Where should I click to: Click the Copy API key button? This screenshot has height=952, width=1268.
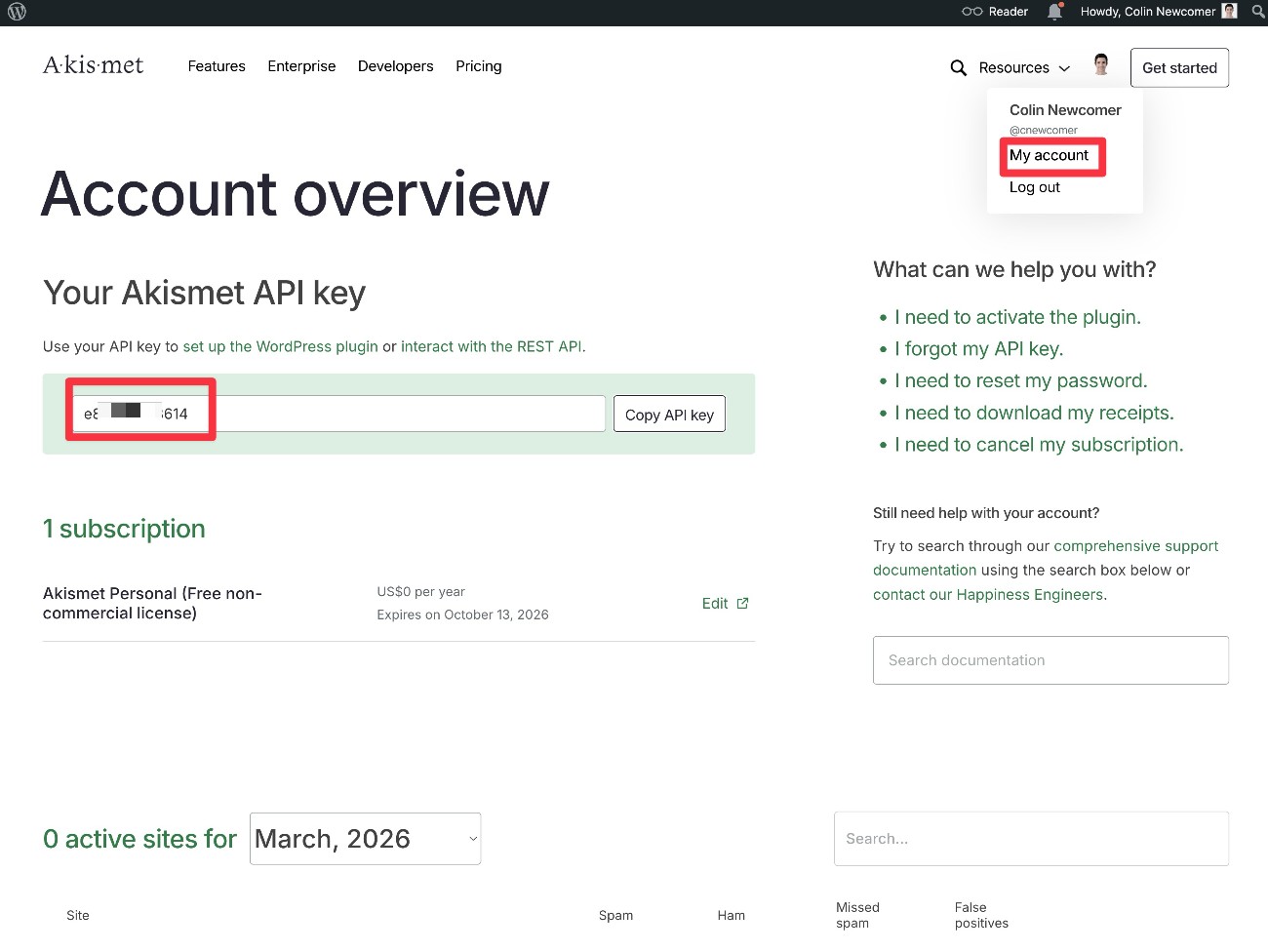669,414
